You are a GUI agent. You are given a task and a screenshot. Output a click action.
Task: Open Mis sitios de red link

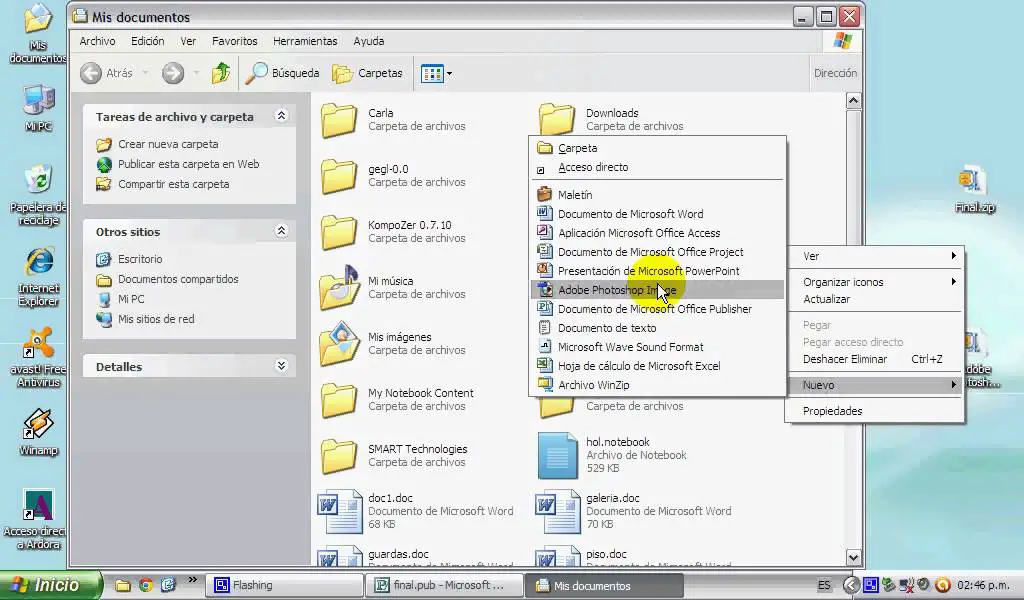156,319
